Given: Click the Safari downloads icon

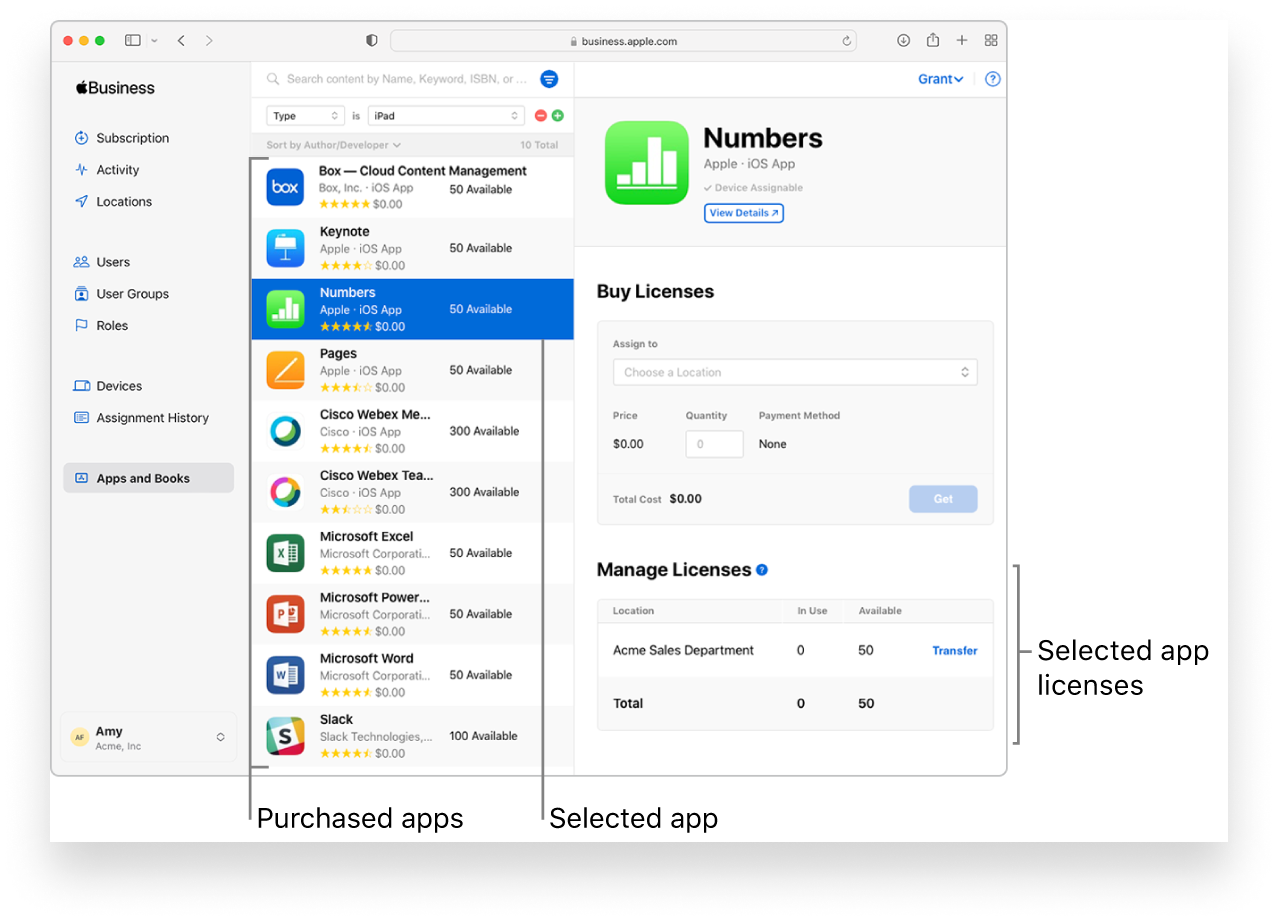Looking at the screenshot, I should 903,41.
